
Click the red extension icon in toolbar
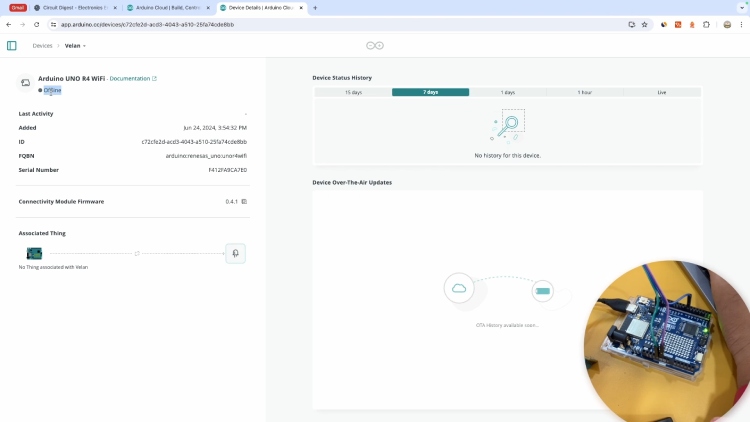678,24
